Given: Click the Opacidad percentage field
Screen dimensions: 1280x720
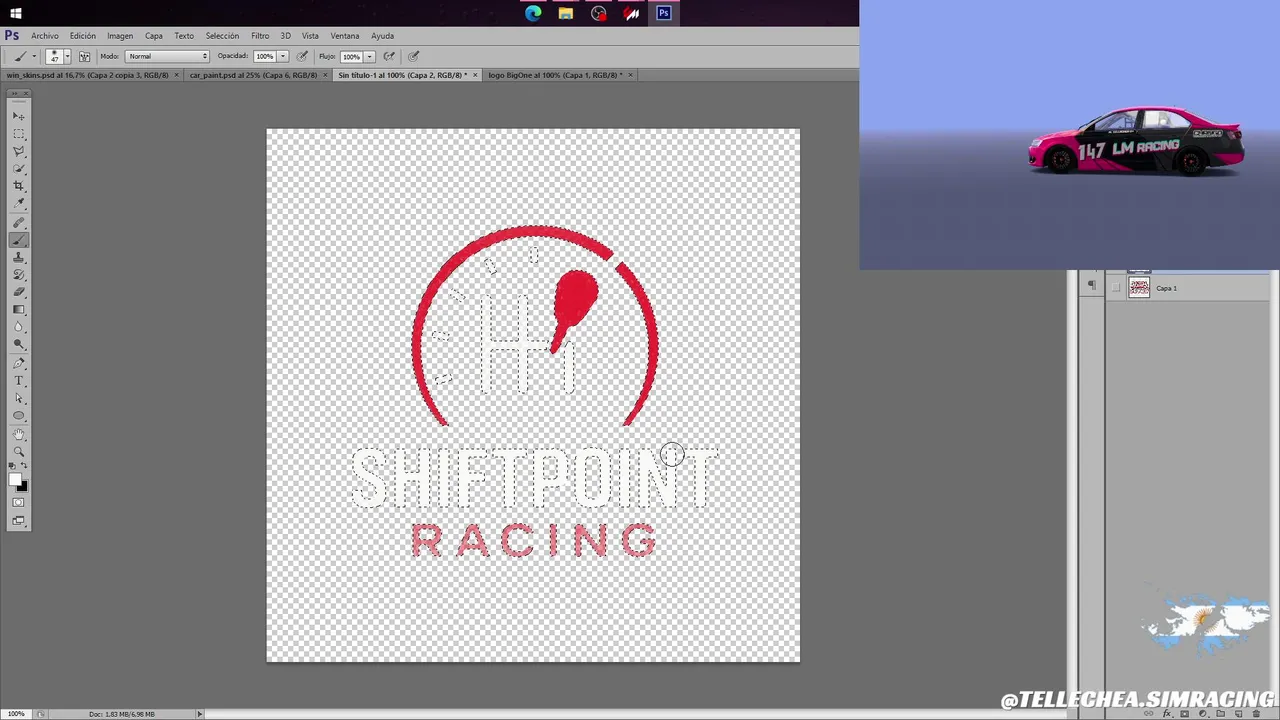Looking at the screenshot, I should pyautogui.click(x=264, y=56).
